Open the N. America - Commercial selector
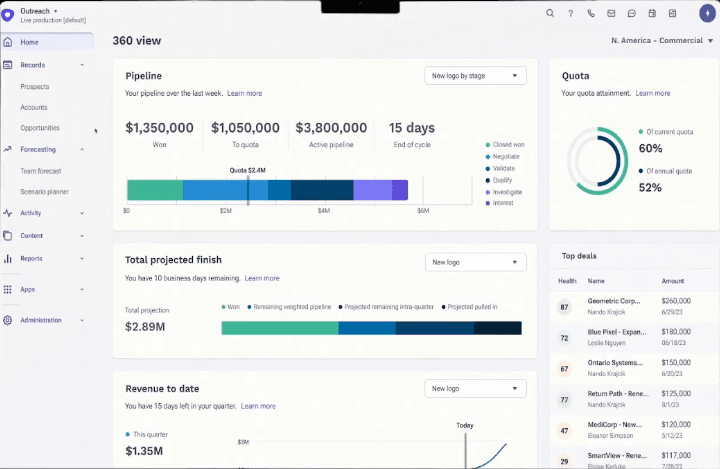The height and width of the screenshot is (469, 720). [662, 40]
